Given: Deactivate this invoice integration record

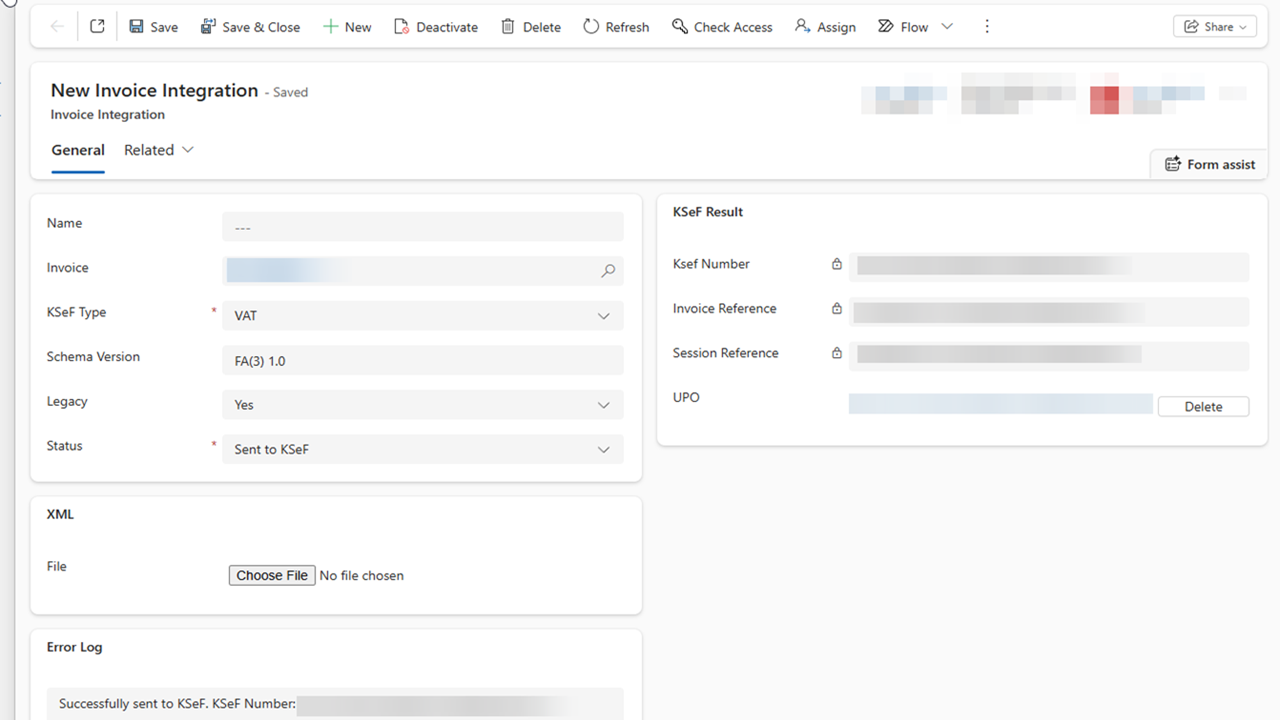Looking at the screenshot, I should tap(436, 27).
